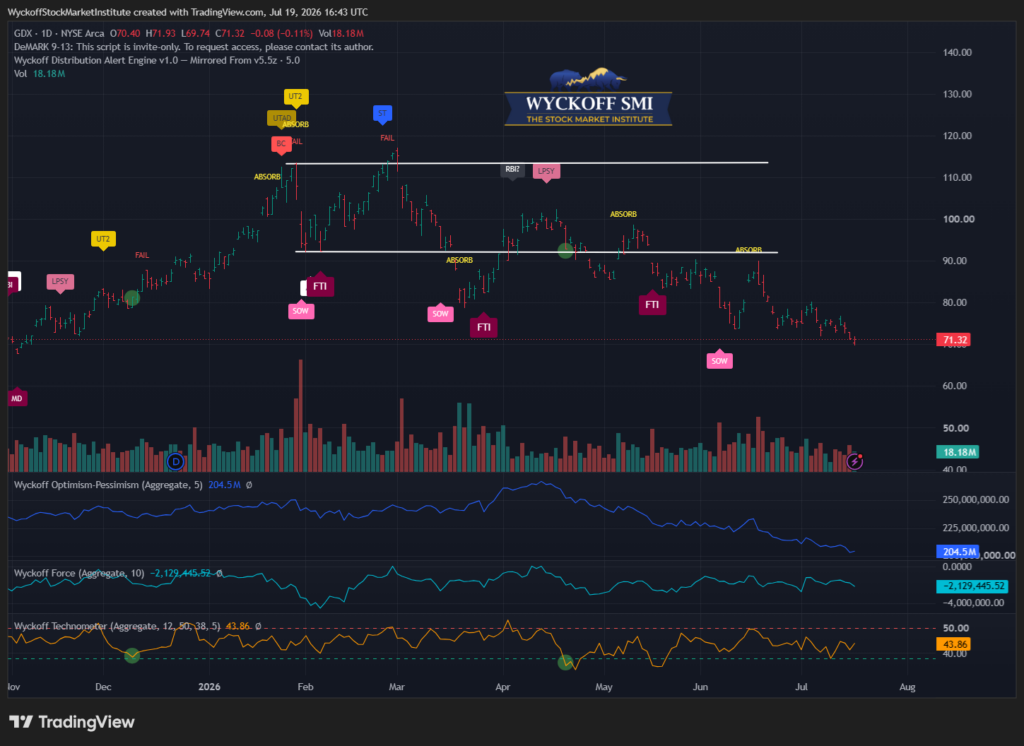Click the DeMARK 9-13 indicator legend line
1024x746 pixels.
pos(193,47)
